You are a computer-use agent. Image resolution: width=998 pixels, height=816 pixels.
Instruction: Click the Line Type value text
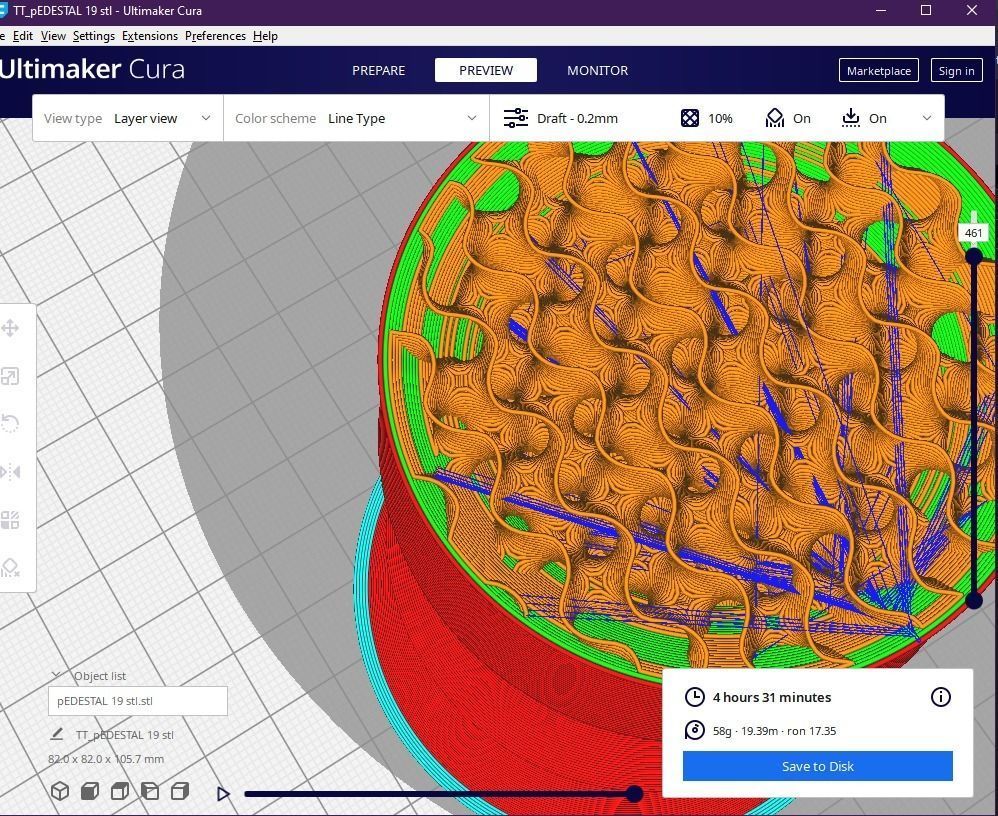pos(356,118)
